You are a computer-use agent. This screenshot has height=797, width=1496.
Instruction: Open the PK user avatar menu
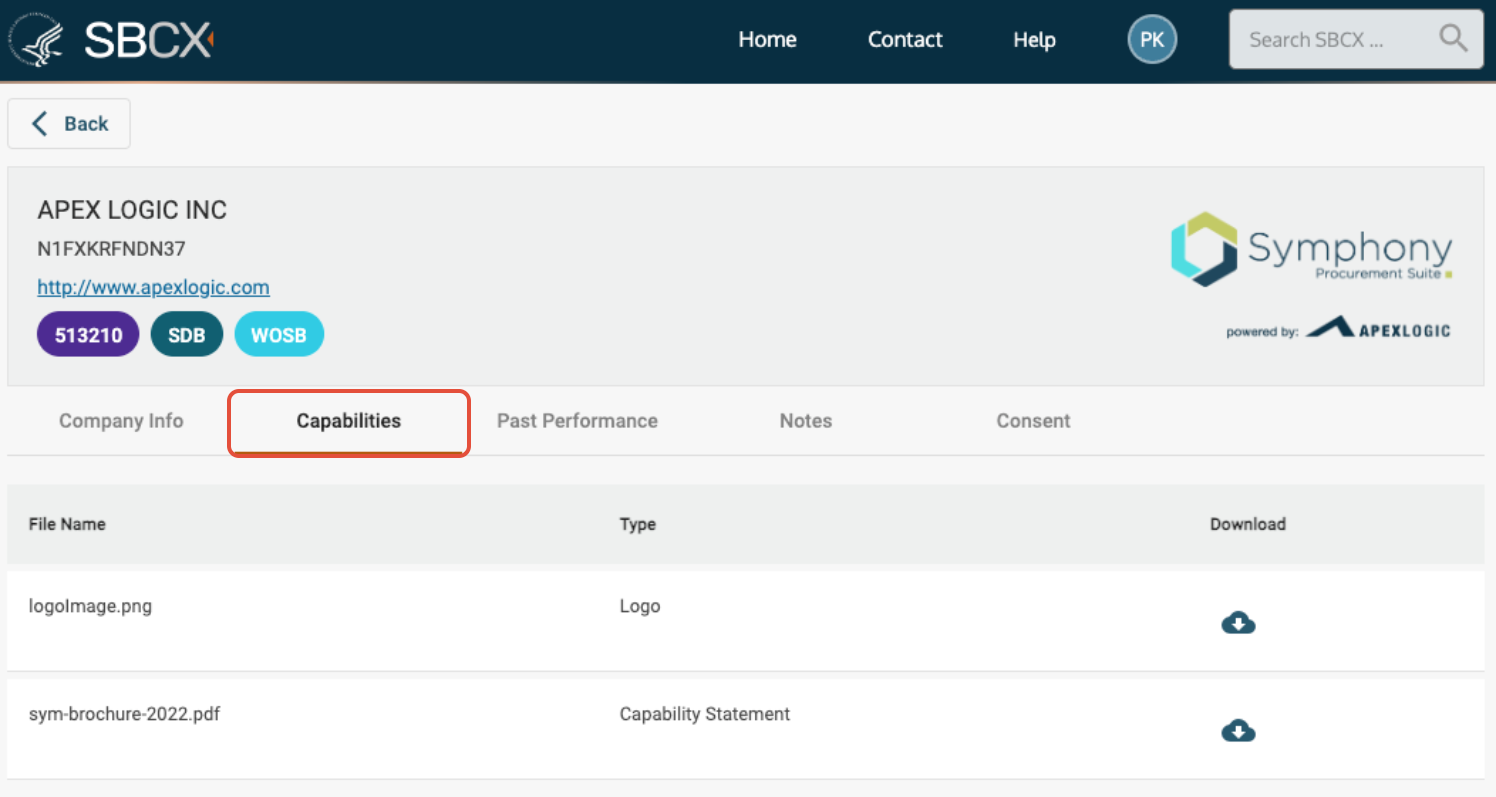coord(1152,40)
